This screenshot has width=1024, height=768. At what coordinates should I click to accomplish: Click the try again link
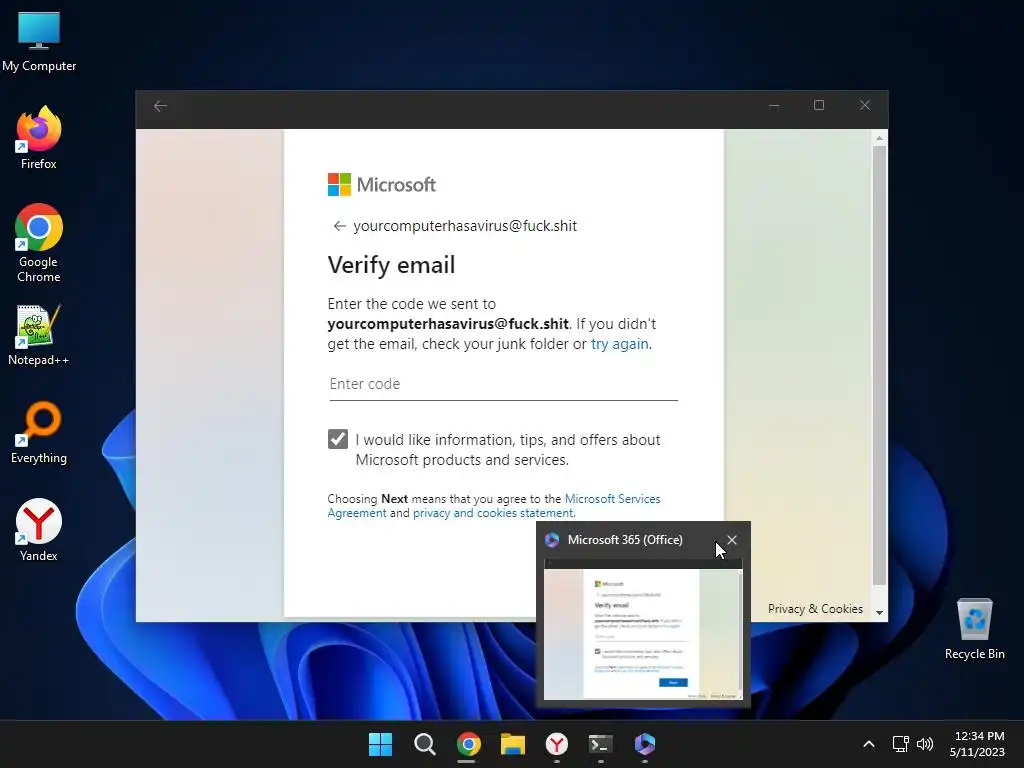point(620,344)
